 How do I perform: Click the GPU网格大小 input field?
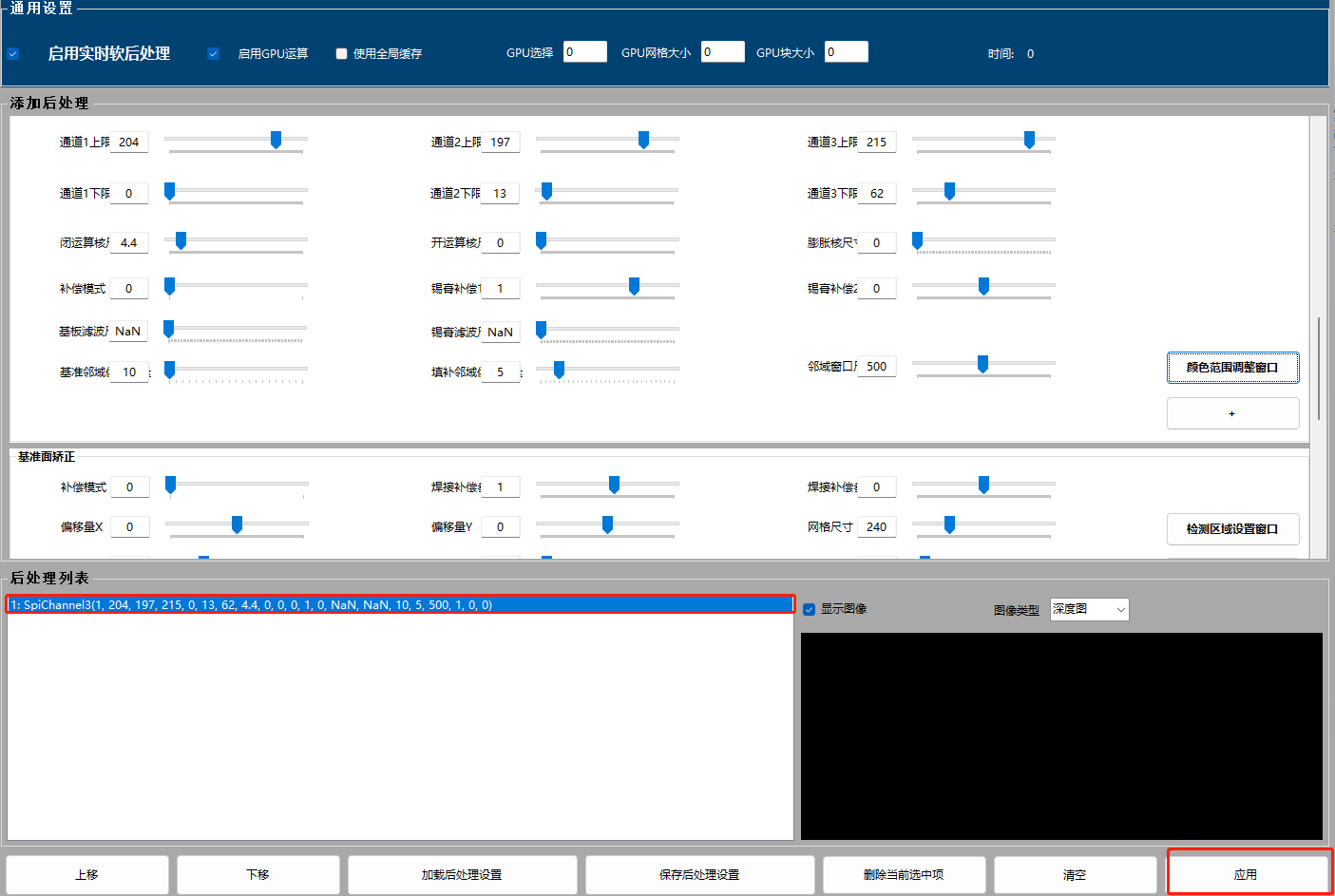pyautogui.click(x=722, y=51)
